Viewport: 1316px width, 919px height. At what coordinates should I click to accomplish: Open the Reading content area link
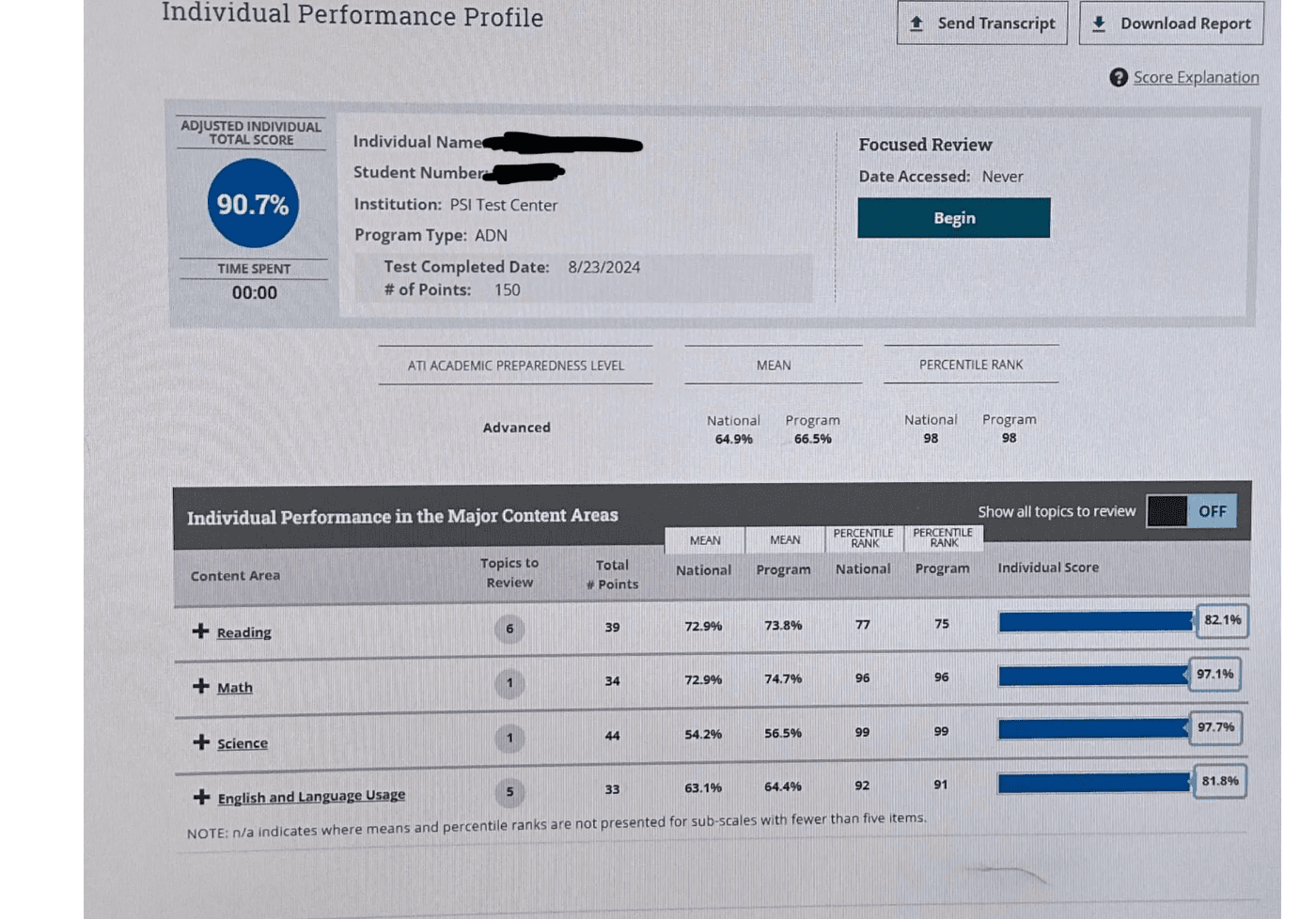coord(243,632)
